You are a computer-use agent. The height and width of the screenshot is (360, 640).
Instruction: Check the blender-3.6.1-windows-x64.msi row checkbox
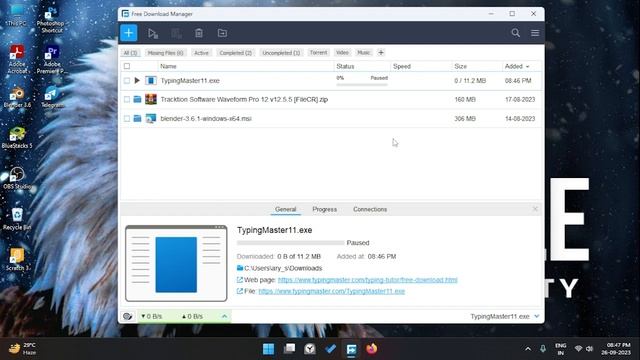[127, 118]
